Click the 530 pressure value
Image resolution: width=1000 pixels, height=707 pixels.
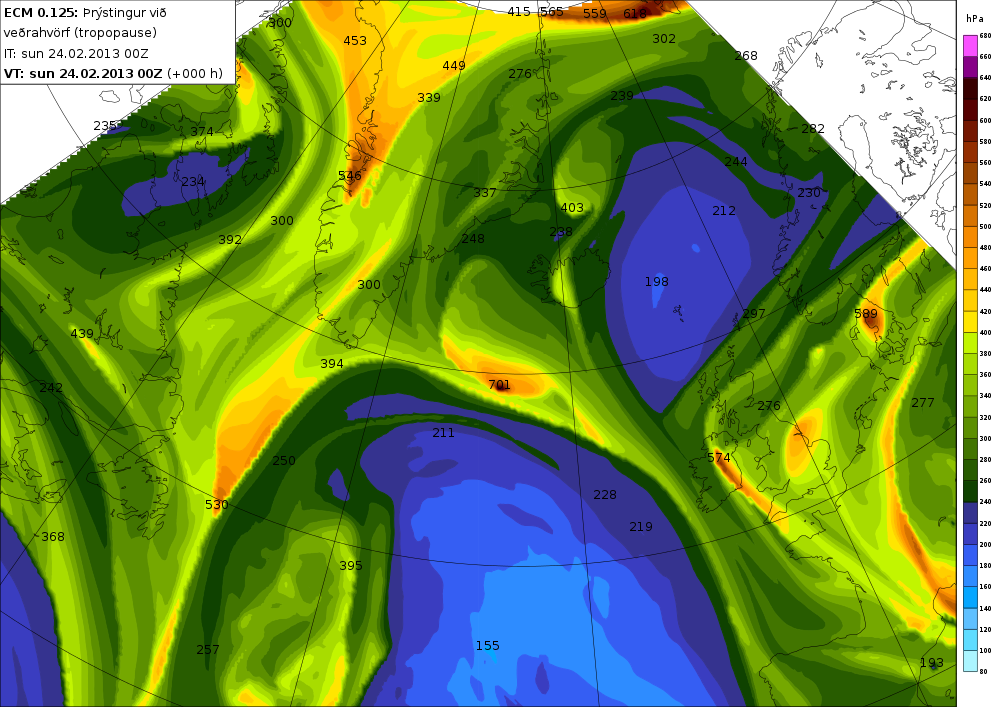[x=217, y=504]
